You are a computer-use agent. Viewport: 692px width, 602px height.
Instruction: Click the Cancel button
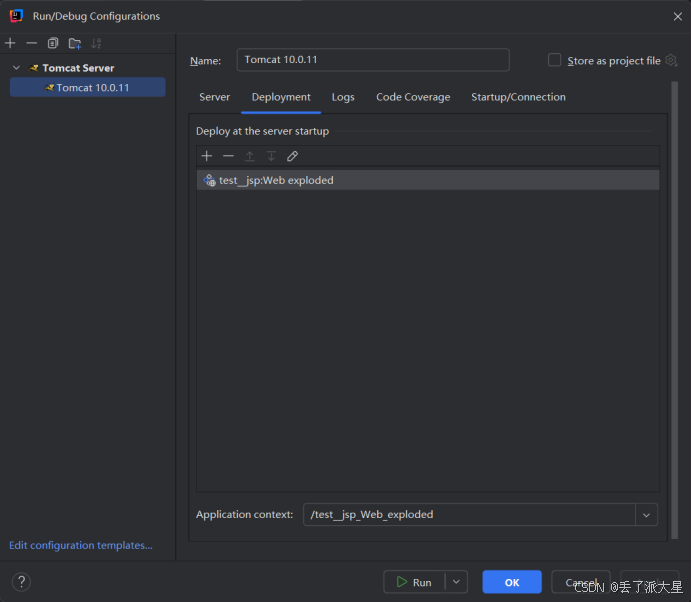coord(581,582)
